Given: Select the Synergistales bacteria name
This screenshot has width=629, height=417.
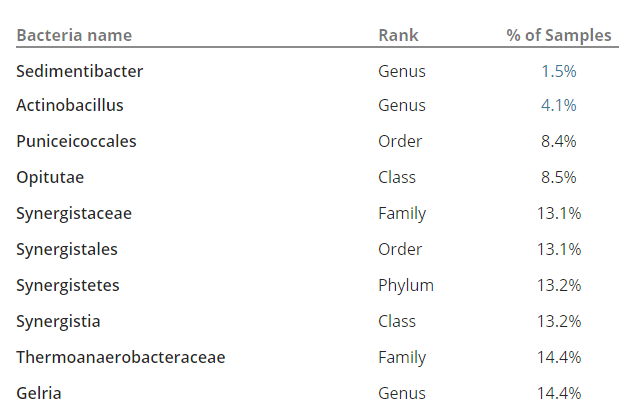Looking at the screenshot, I should click(67, 249).
